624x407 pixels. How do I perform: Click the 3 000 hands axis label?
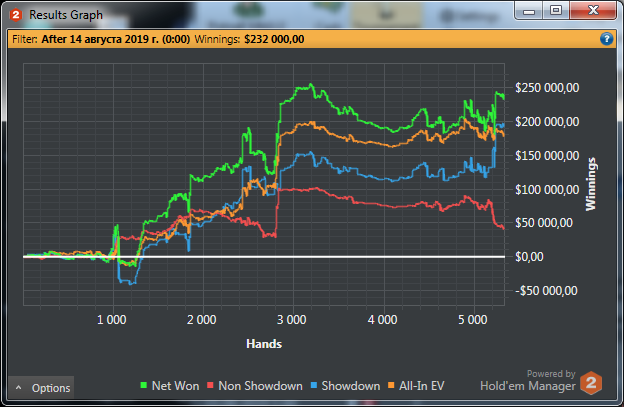pos(292,319)
